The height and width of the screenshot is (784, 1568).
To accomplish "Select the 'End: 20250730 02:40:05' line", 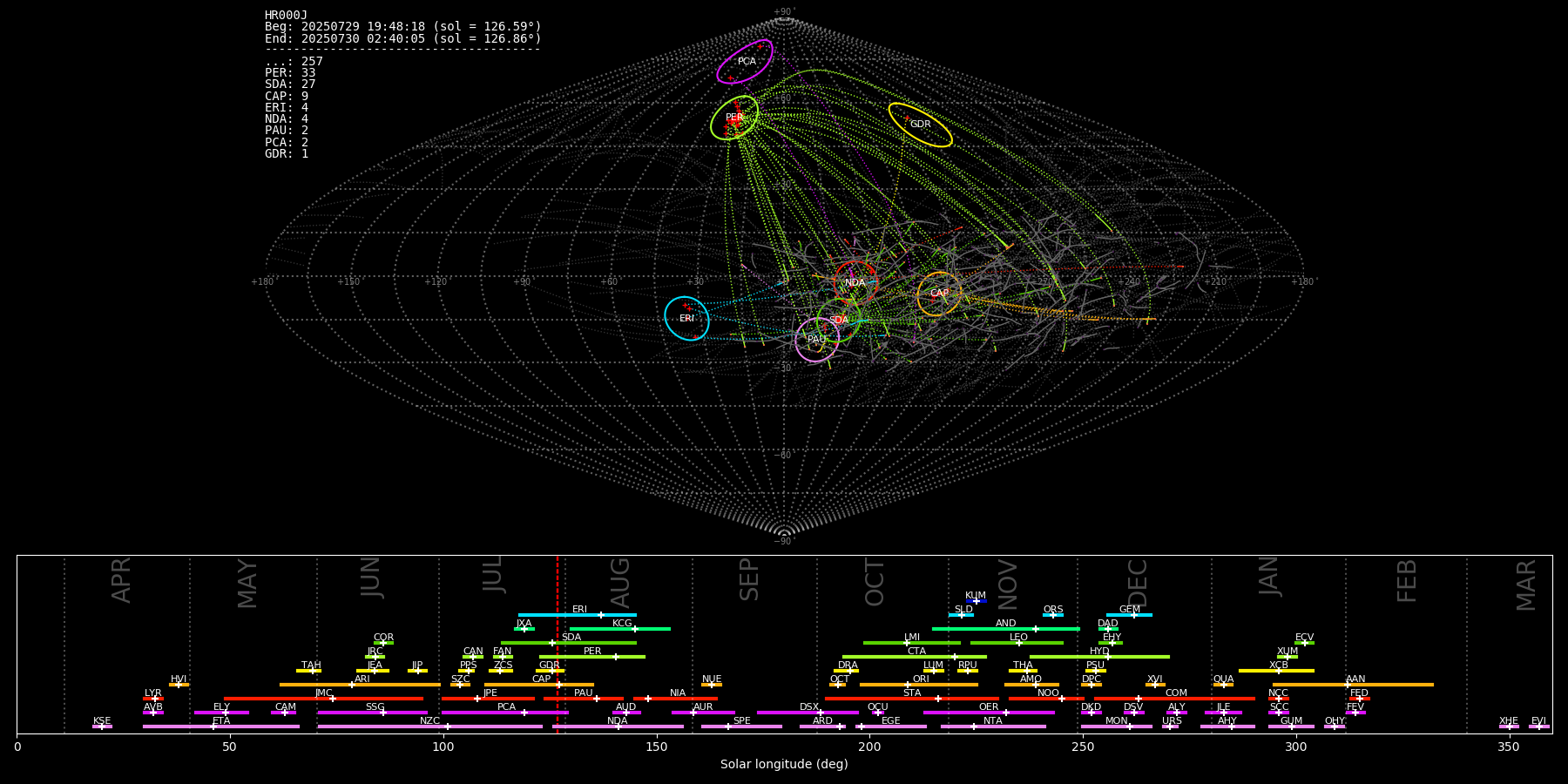I will (403, 38).
